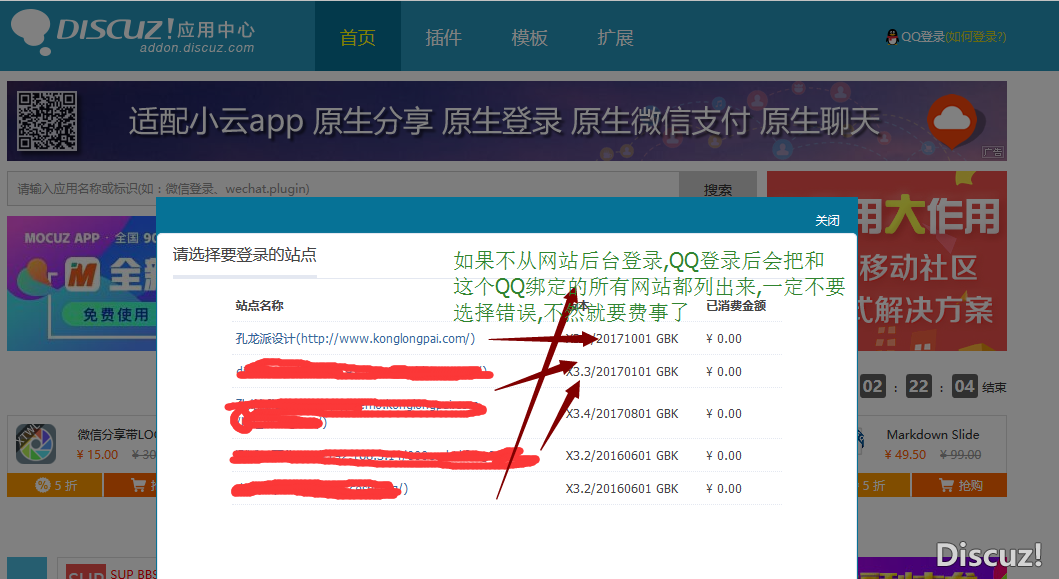Focus the app name search field
Image resolution: width=1059 pixels, height=579 pixels.
[x=342, y=188]
